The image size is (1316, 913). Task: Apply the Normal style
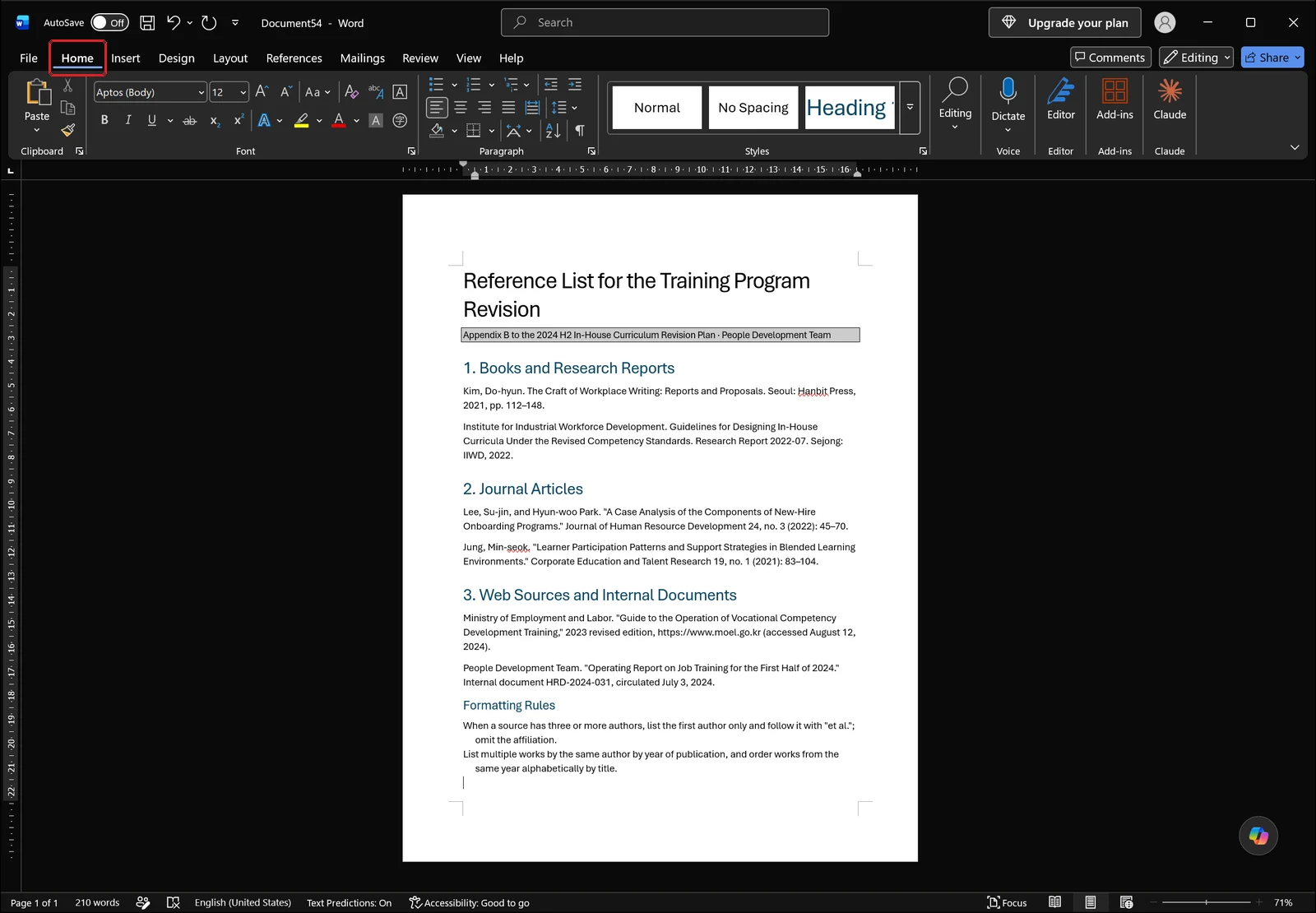click(657, 108)
